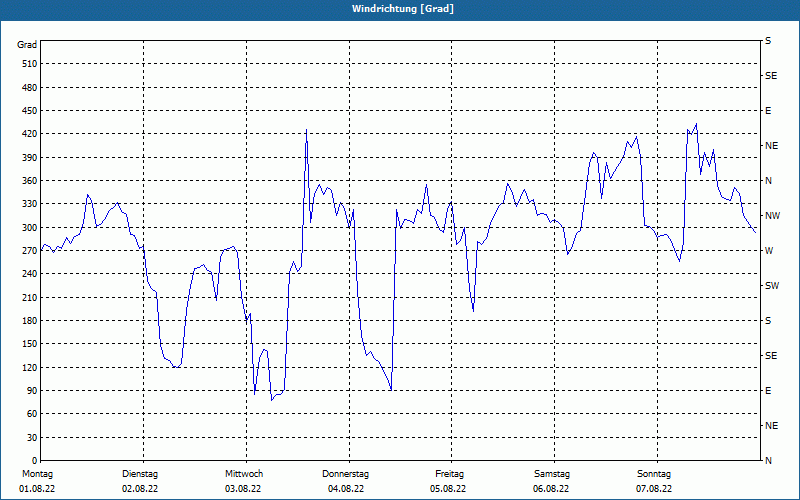Click the "N" compass label beside the 360 gridline
Screen dimensions: 800x500
768,181
